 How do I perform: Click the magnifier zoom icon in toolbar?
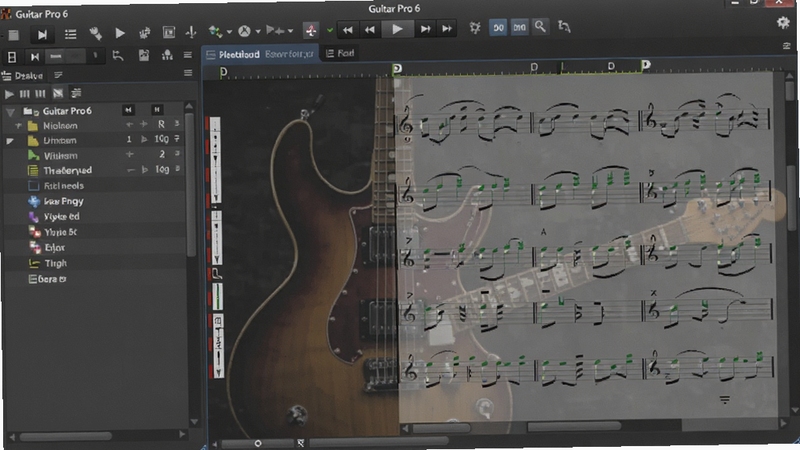click(540, 27)
